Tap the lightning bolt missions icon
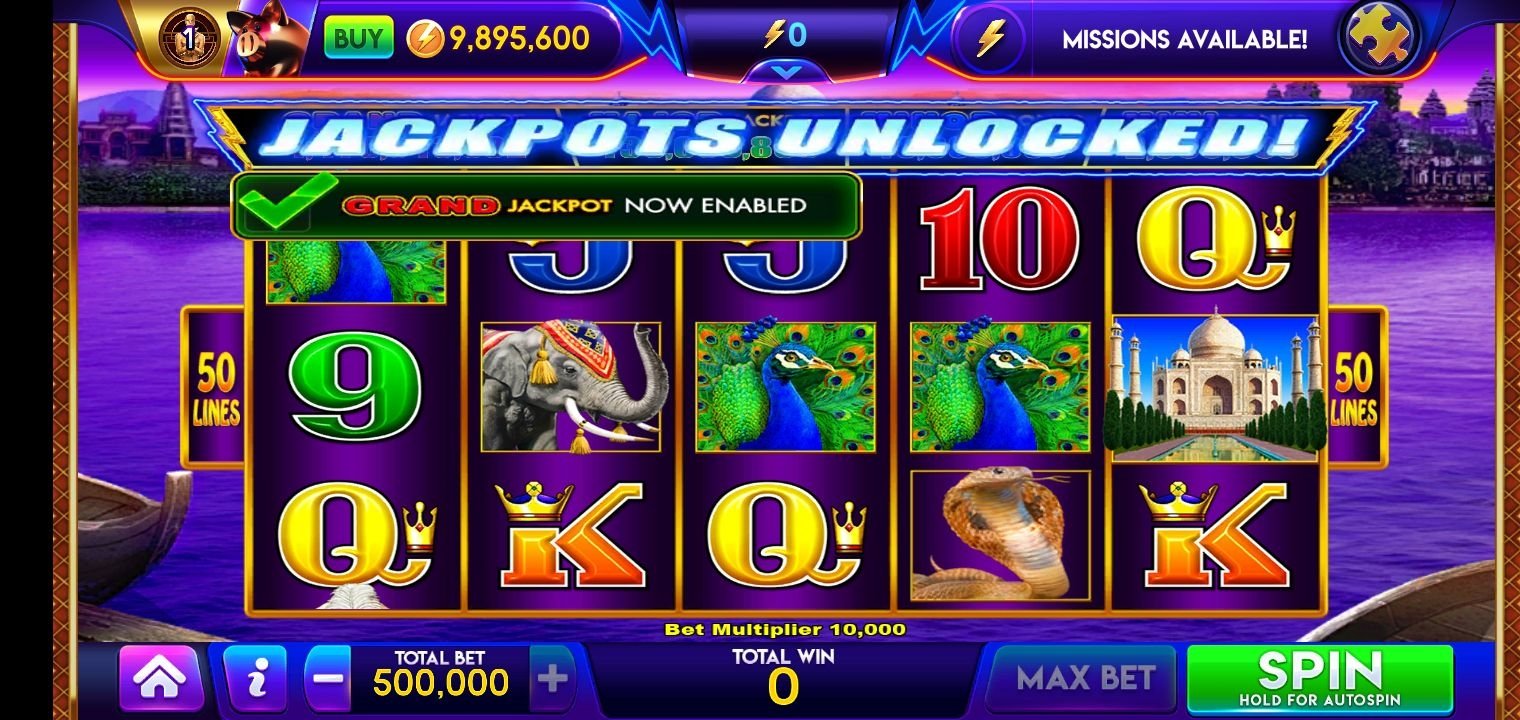 tap(990, 39)
